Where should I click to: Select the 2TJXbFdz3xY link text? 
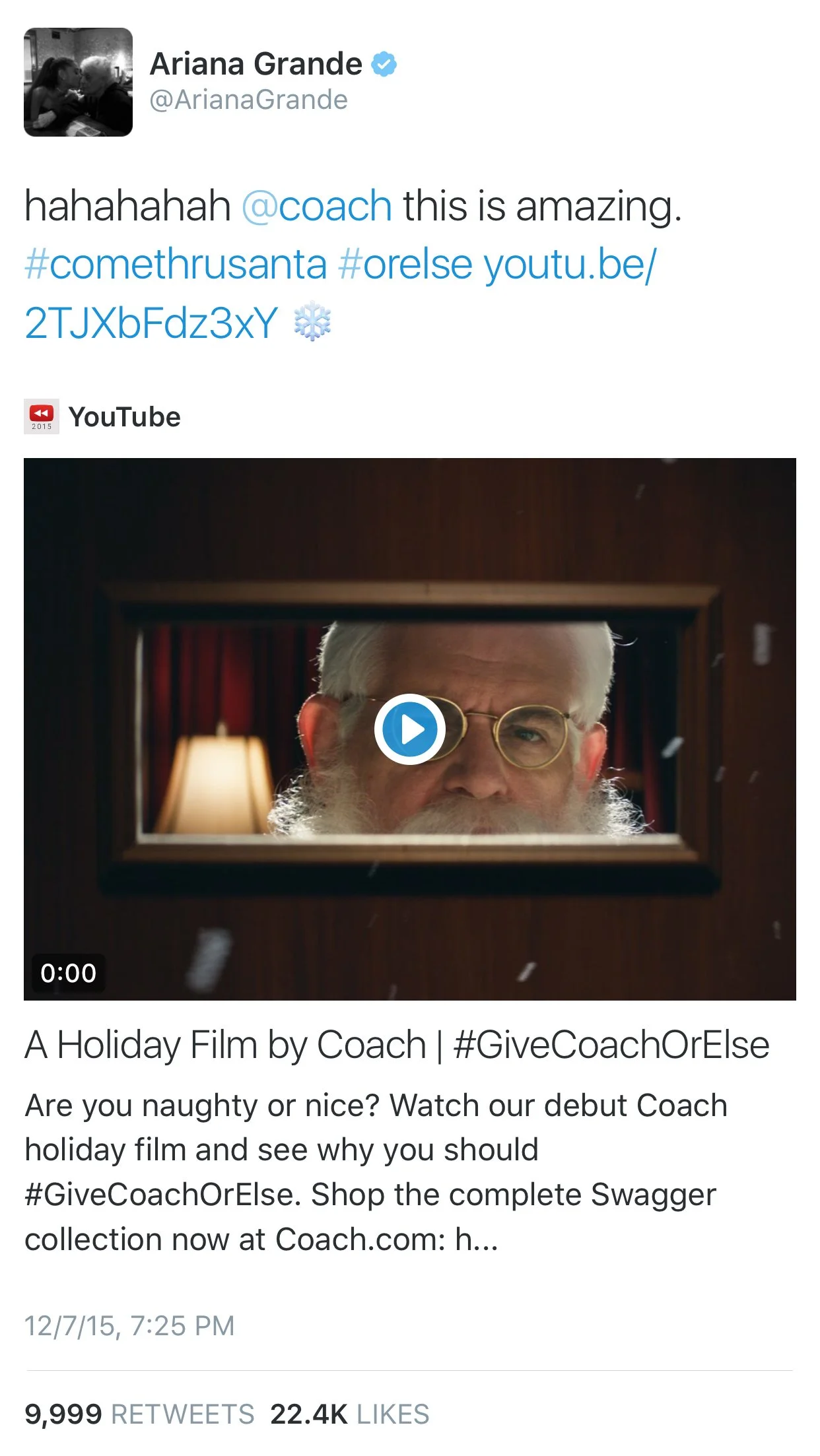[151, 323]
